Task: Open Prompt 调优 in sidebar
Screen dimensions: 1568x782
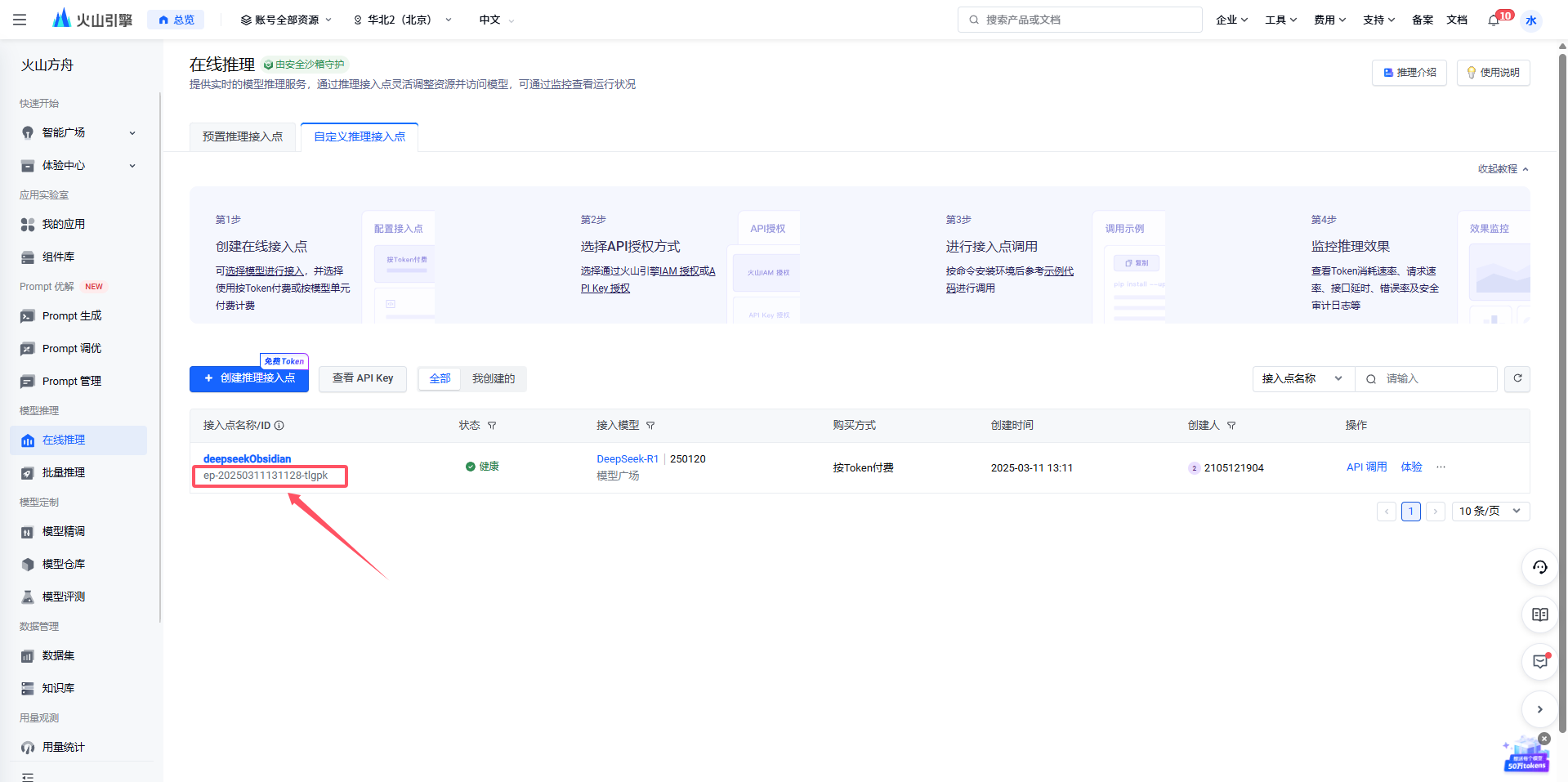Action: [78, 348]
